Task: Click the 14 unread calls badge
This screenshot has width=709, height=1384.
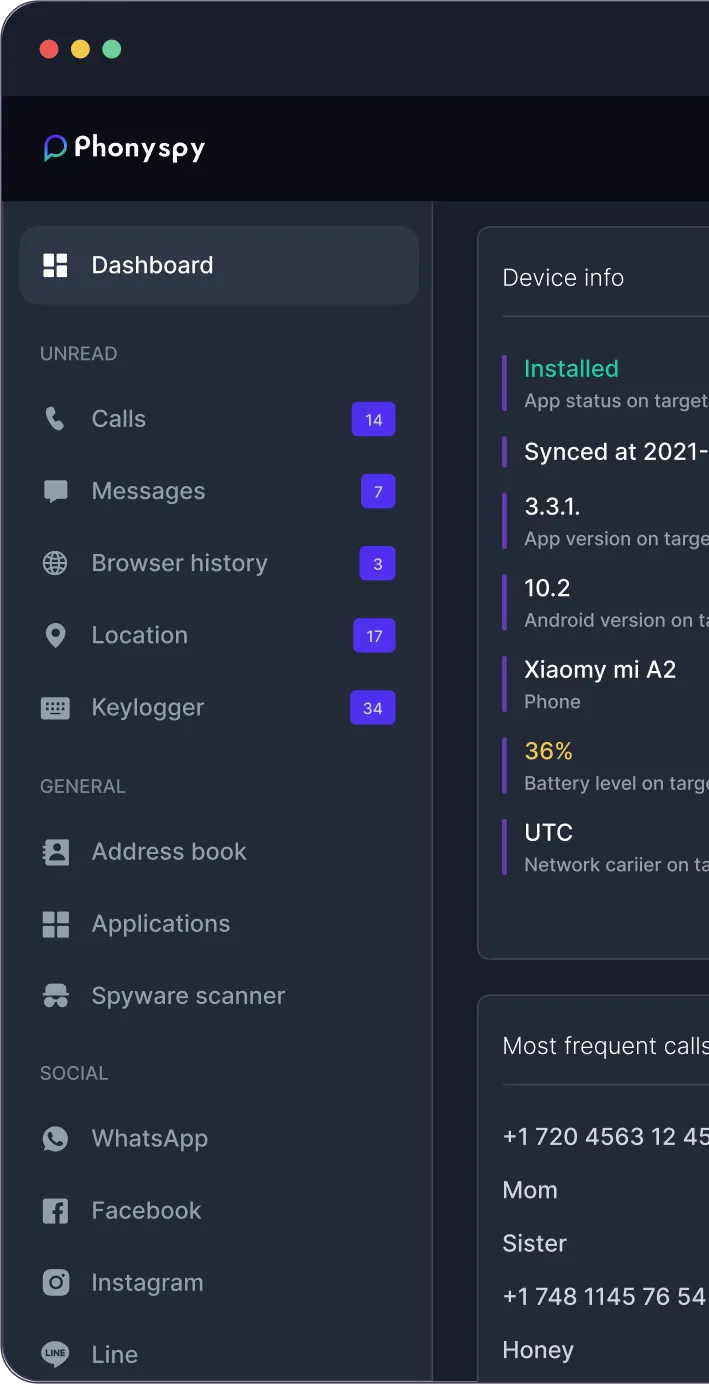Action: tap(373, 420)
